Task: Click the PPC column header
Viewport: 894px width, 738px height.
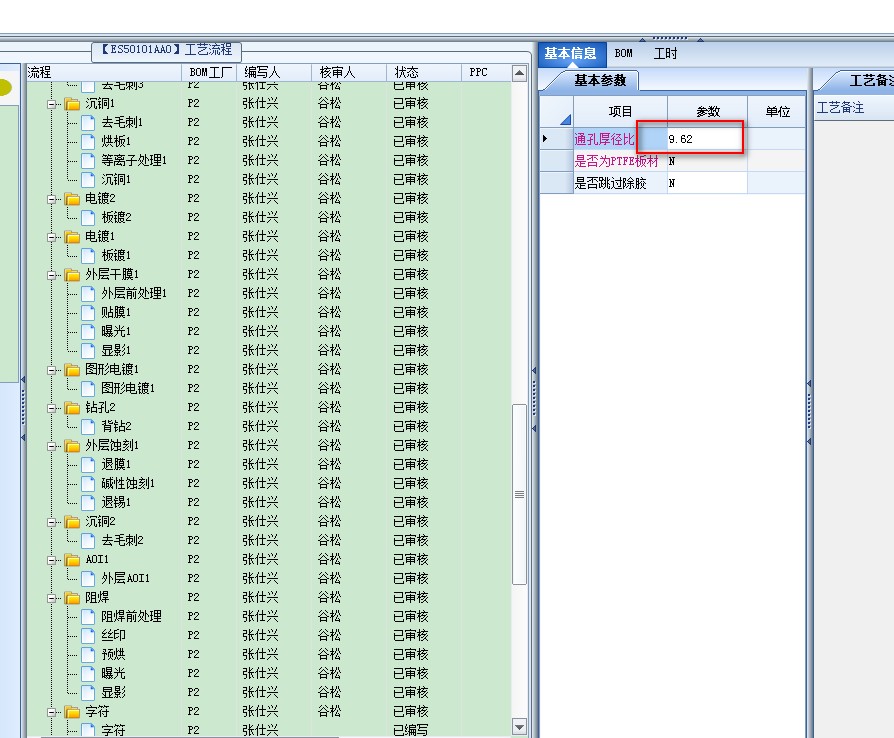Action: [486, 72]
